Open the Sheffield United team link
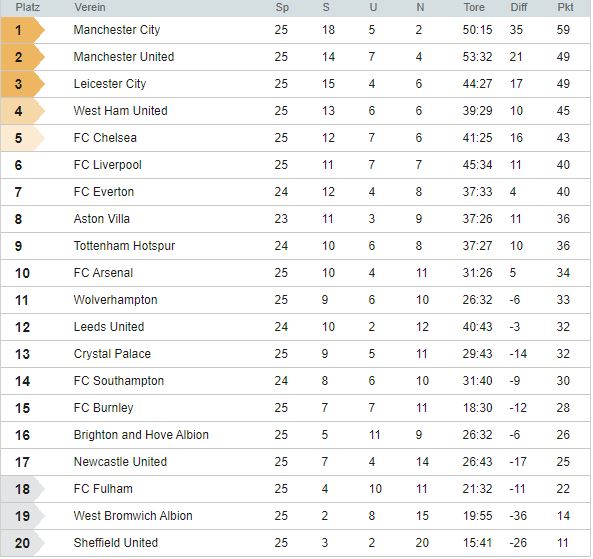This screenshot has height=559, width=593. (116, 543)
